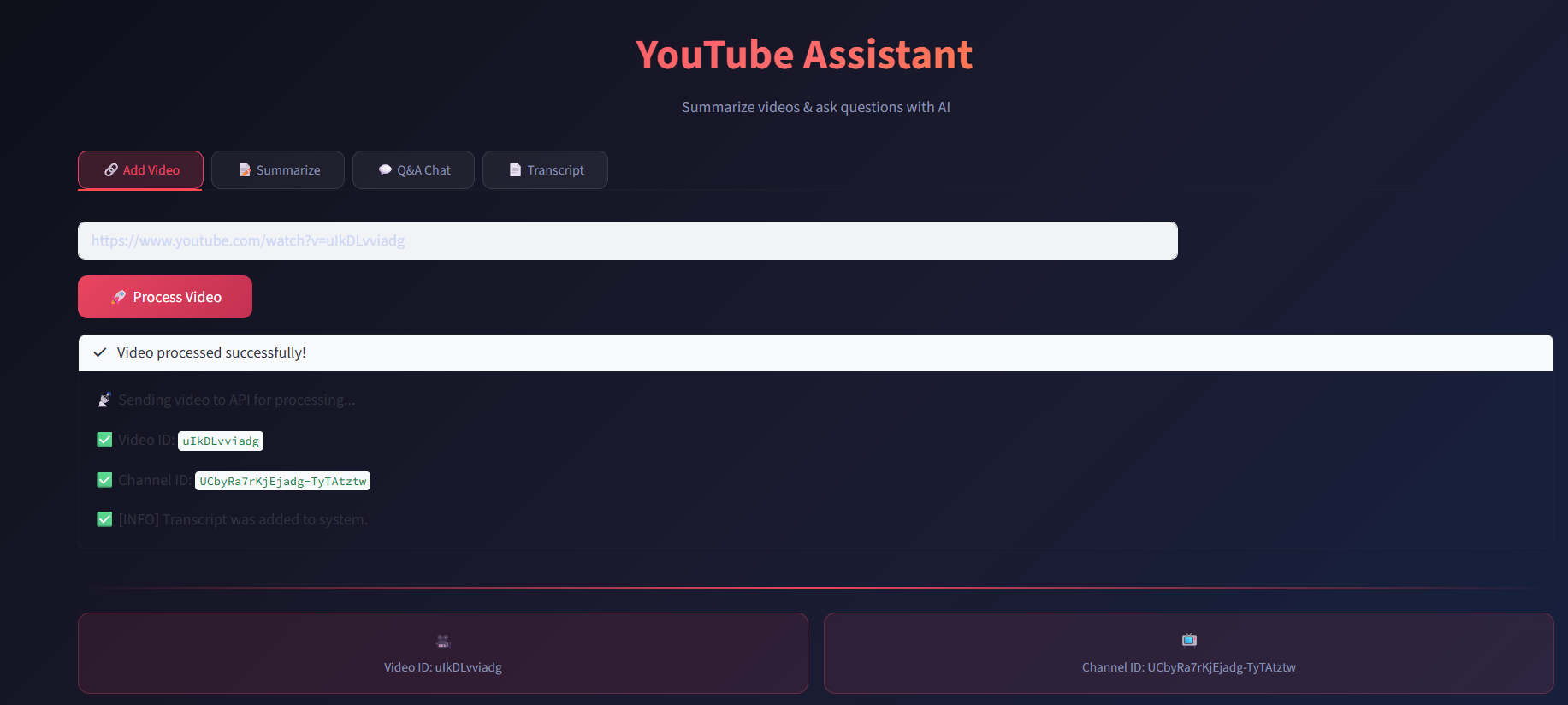1568x705 pixels.
Task: Click the rocket icon on Process Video
Action: 119,297
